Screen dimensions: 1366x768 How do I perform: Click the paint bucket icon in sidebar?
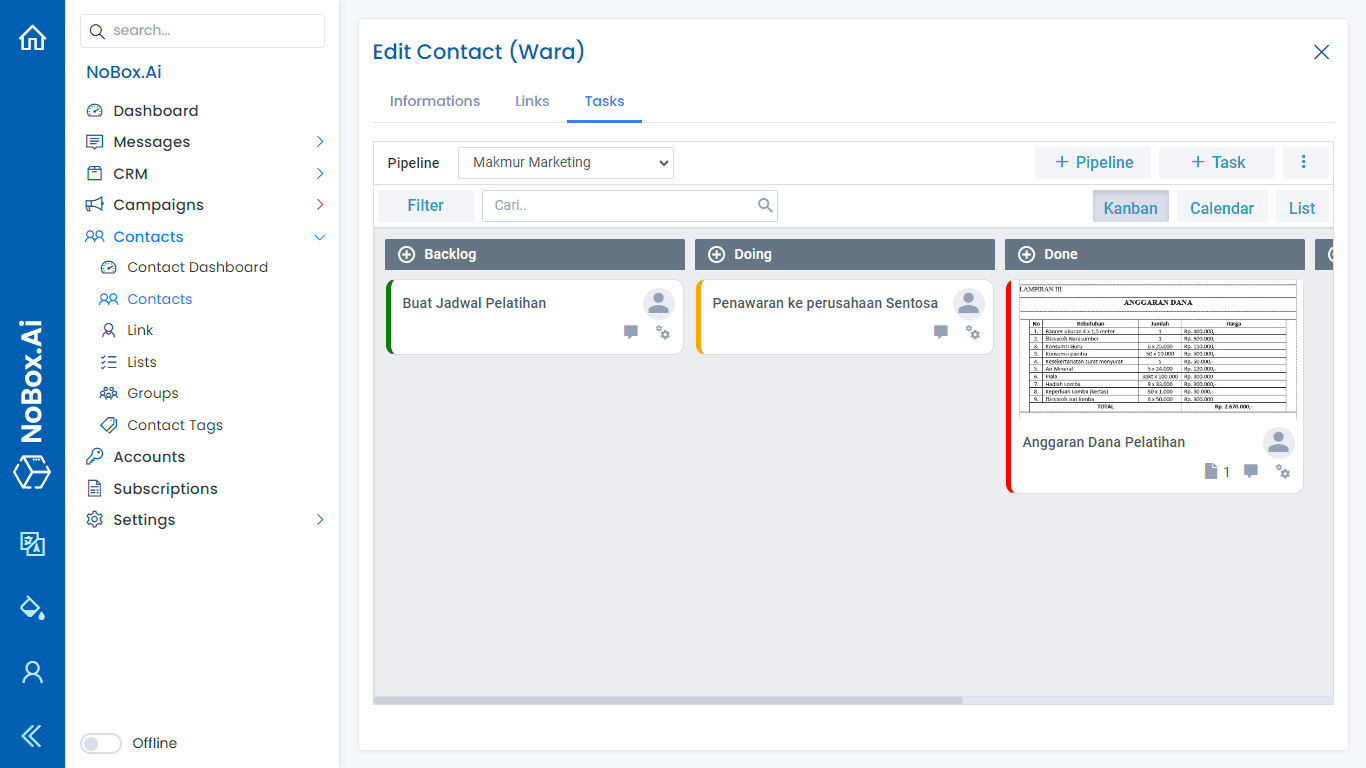click(x=32, y=607)
